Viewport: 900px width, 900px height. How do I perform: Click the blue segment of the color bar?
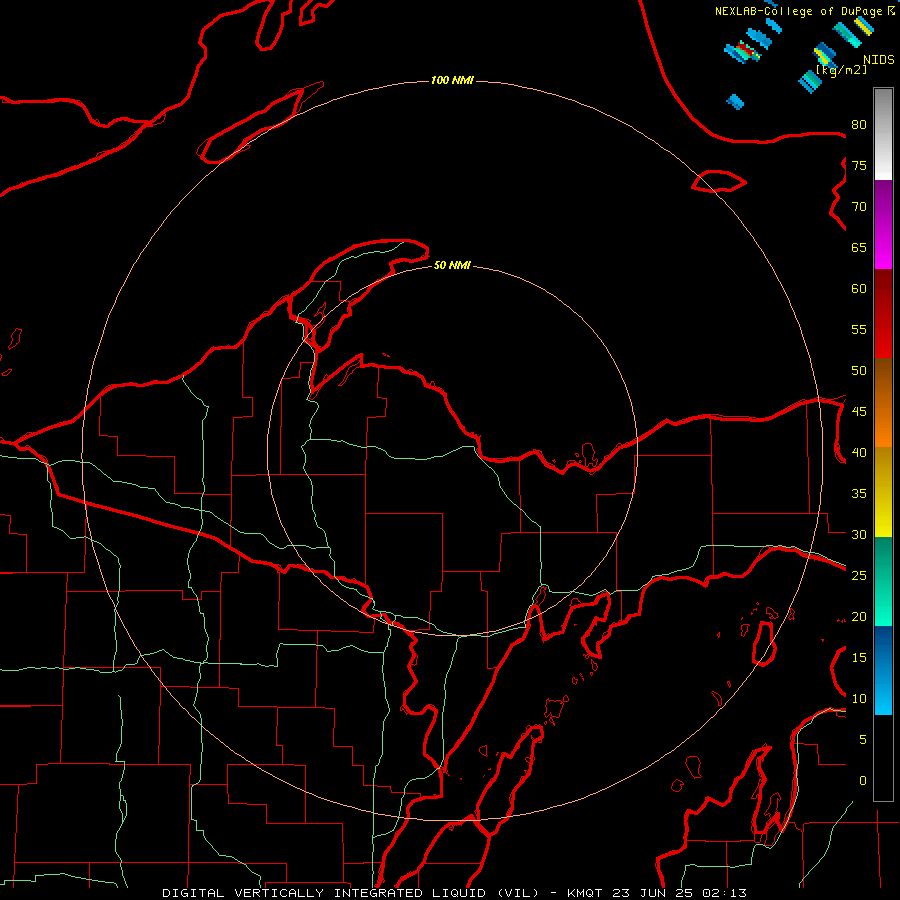(883, 670)
